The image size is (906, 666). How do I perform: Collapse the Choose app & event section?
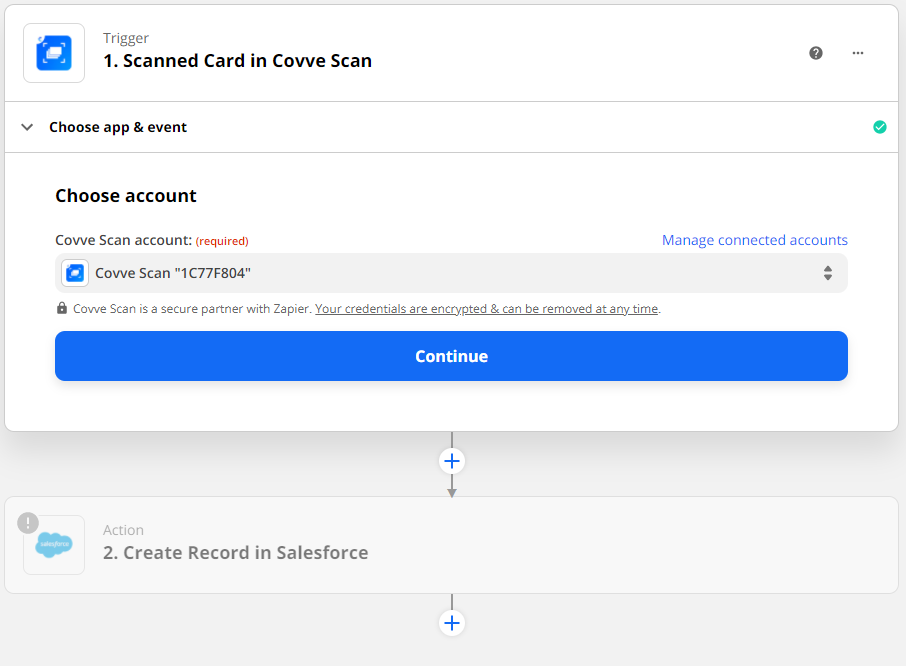tap(28, 127)
